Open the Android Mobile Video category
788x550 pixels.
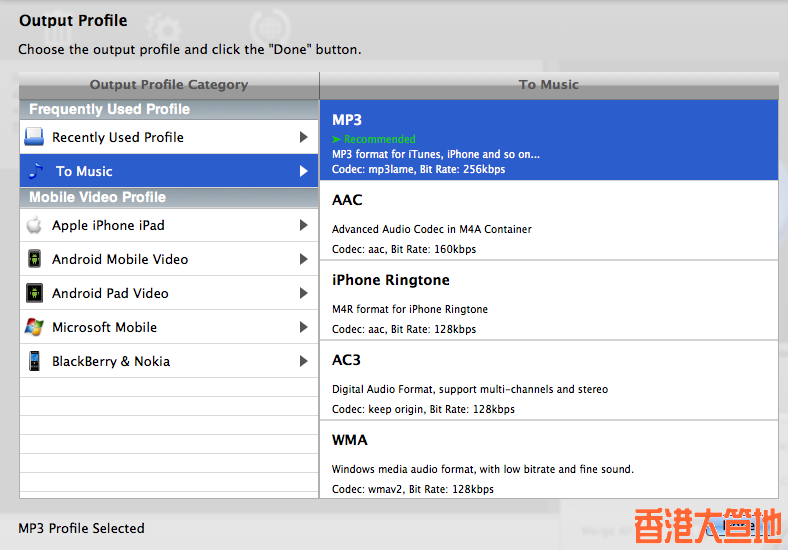click(x=169, y=259)
